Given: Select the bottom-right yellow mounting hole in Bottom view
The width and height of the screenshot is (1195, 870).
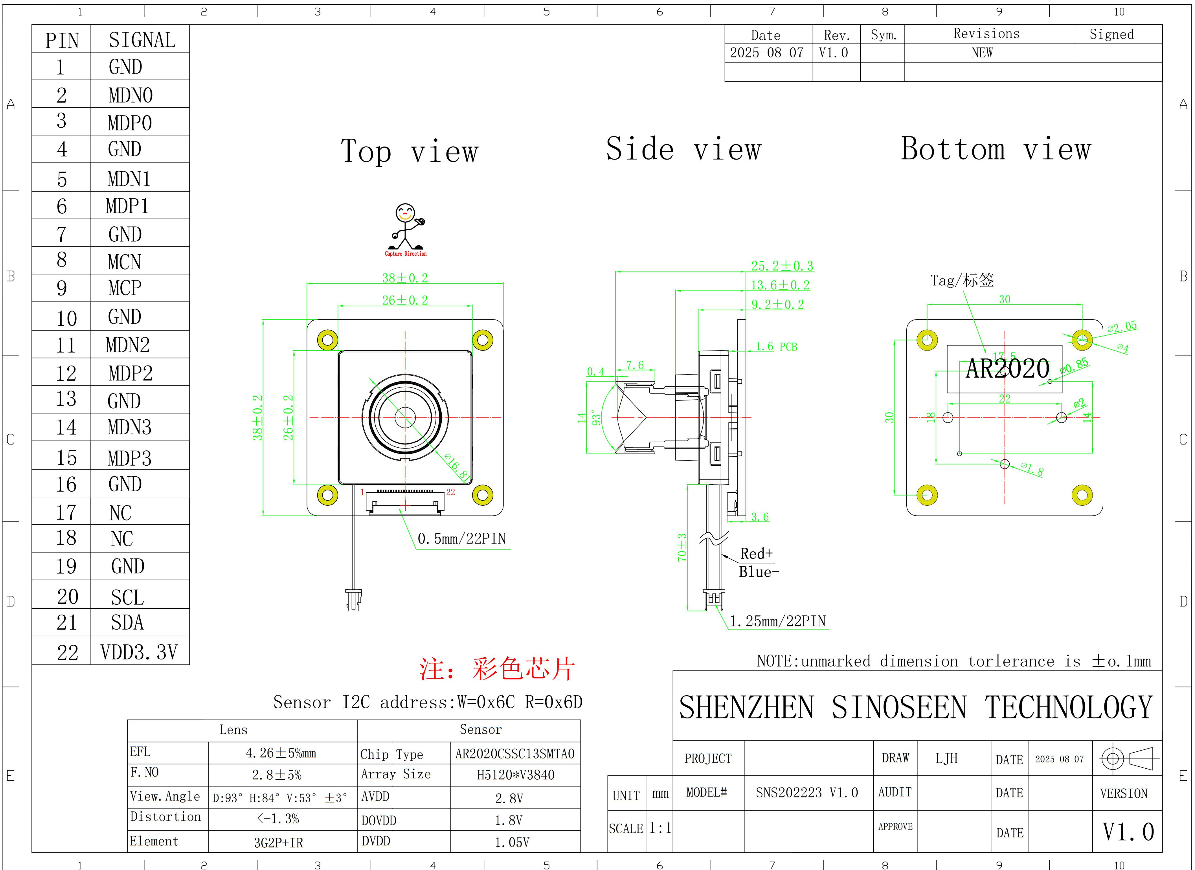Looking at the screenshot, I should (x=1081, y=495).
